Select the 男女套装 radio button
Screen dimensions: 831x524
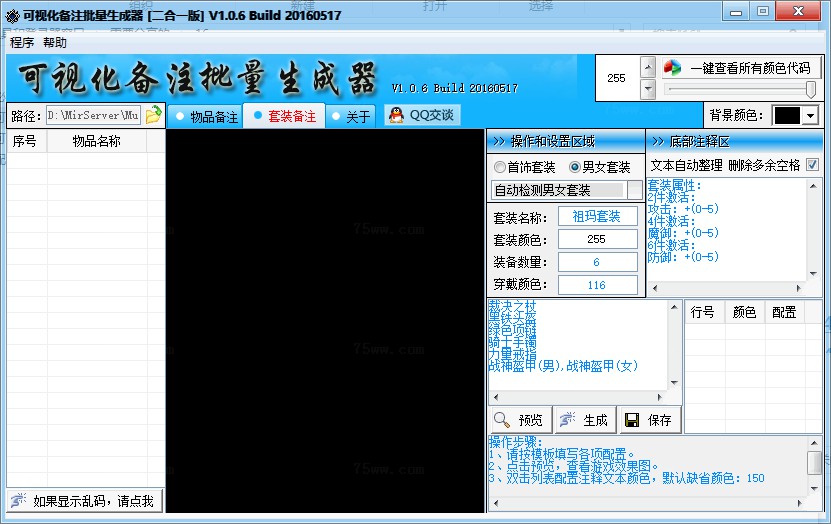pyautogui.click(x=575, y=167)
